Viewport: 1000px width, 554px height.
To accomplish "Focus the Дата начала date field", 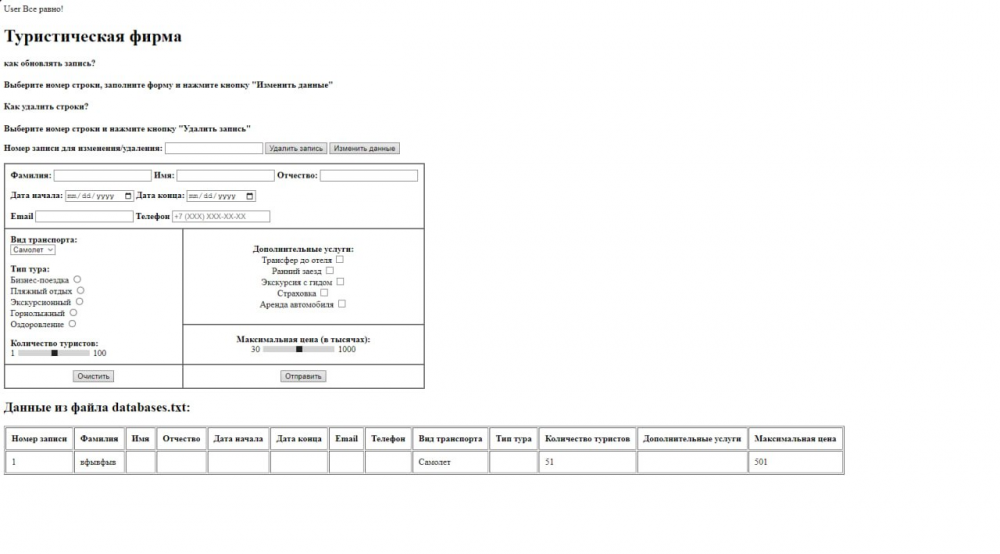I will [x=99, y=196].
